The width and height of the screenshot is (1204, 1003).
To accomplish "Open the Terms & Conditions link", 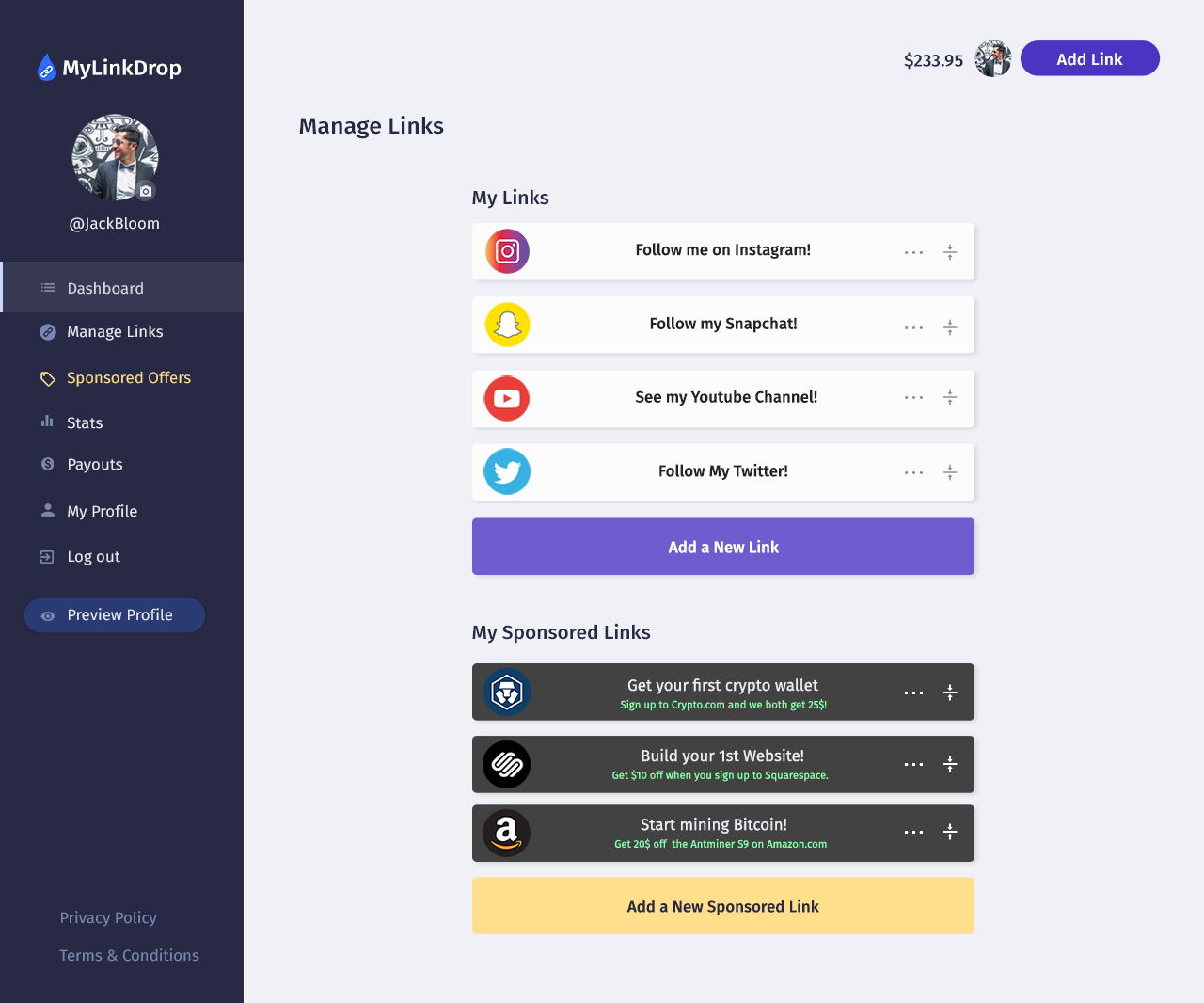I will [130, 955].
